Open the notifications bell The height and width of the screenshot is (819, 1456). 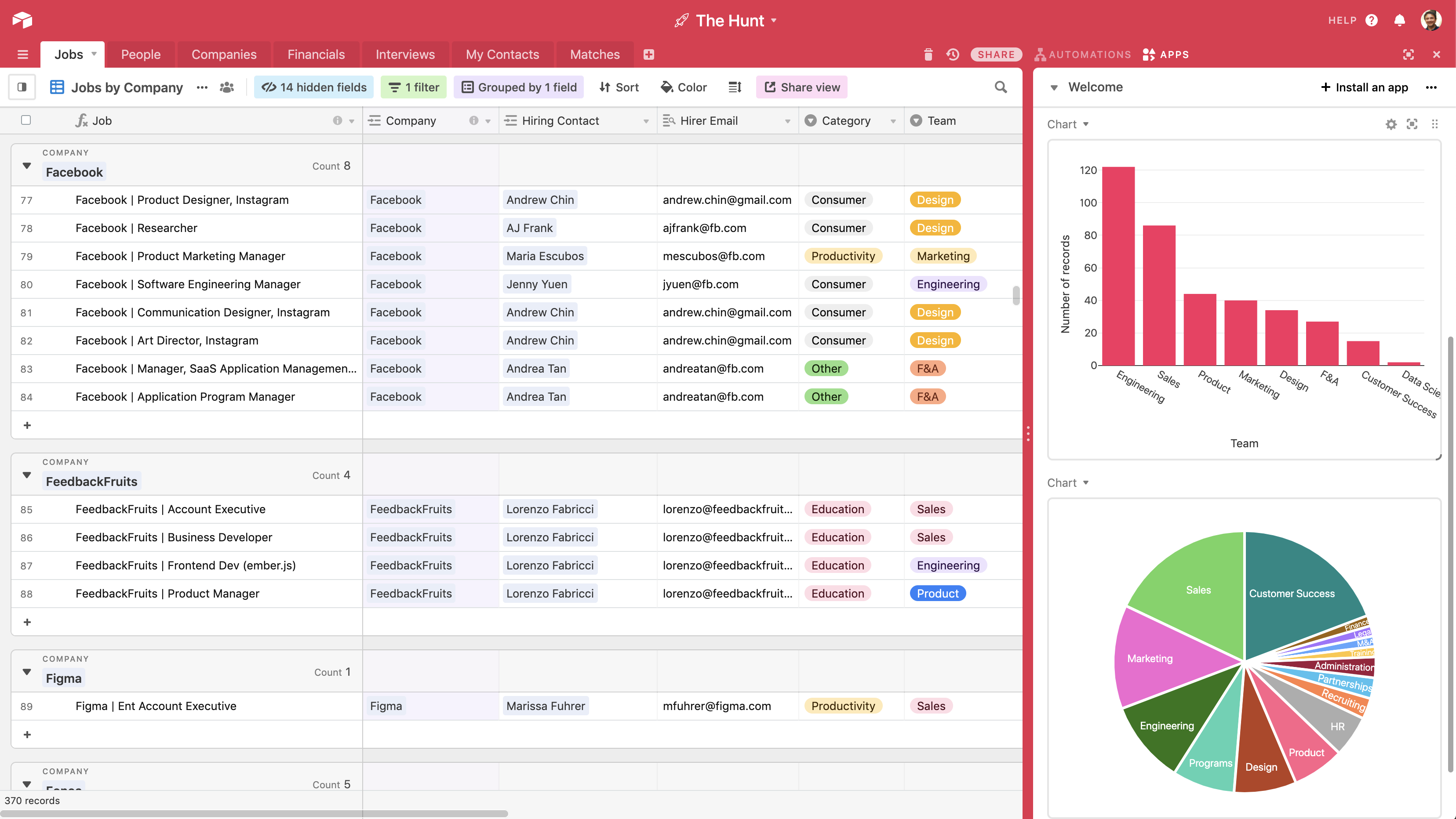(1399, 20)
